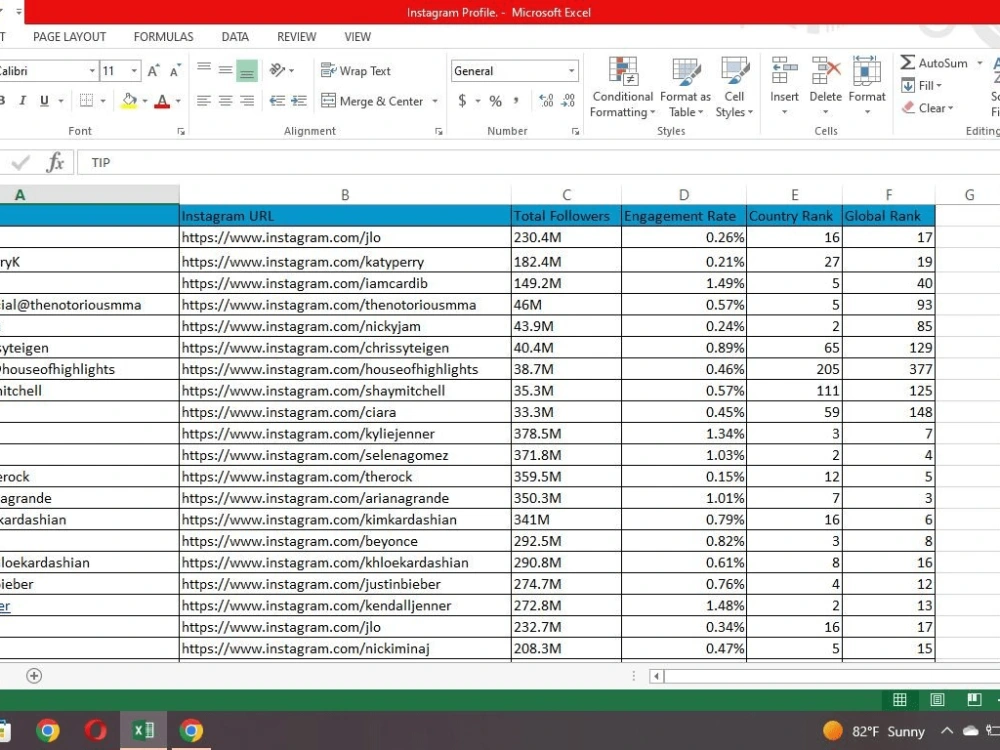Click the kyliejenner Instagram URL cell

(345, 434)
